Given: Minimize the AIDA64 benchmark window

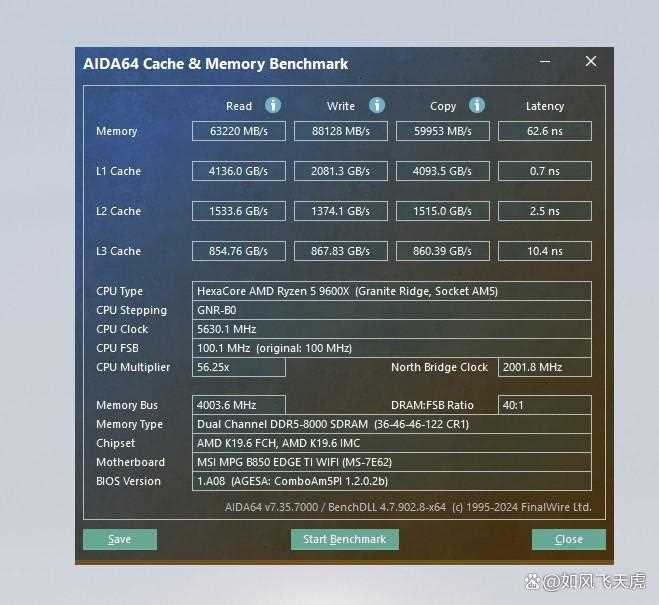Looking at the screenshot, I should [x=545, y=62].
